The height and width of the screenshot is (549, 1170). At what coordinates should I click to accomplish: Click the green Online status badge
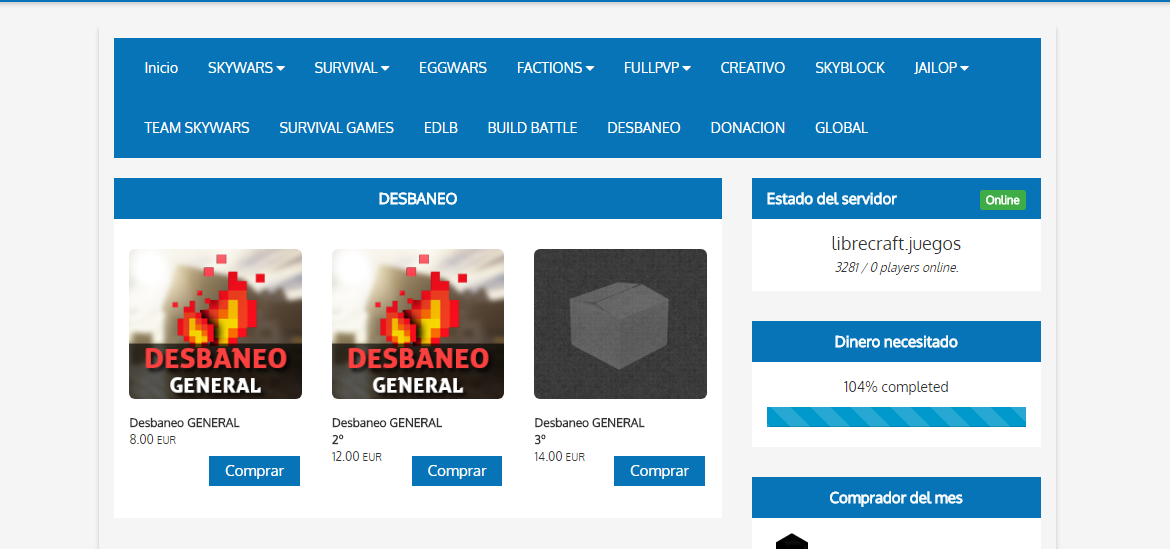pos(1003,200)
